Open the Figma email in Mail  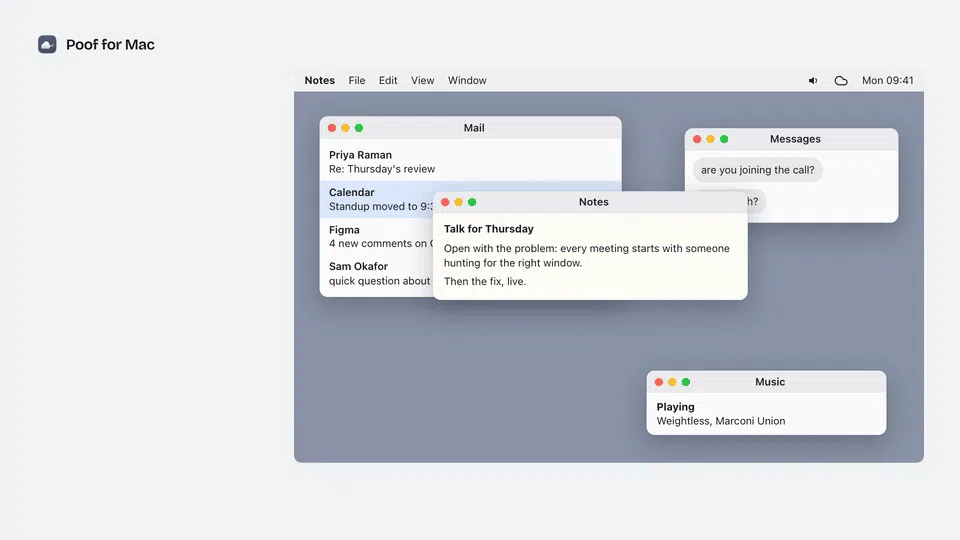pyautogui.click(x=377, y=236)
